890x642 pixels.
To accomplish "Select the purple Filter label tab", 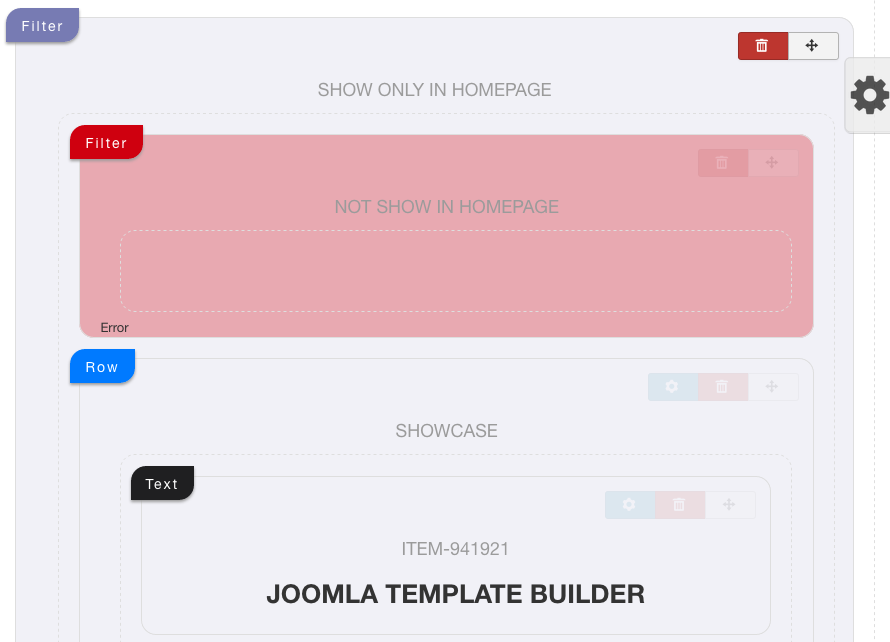I will [42, 26].
